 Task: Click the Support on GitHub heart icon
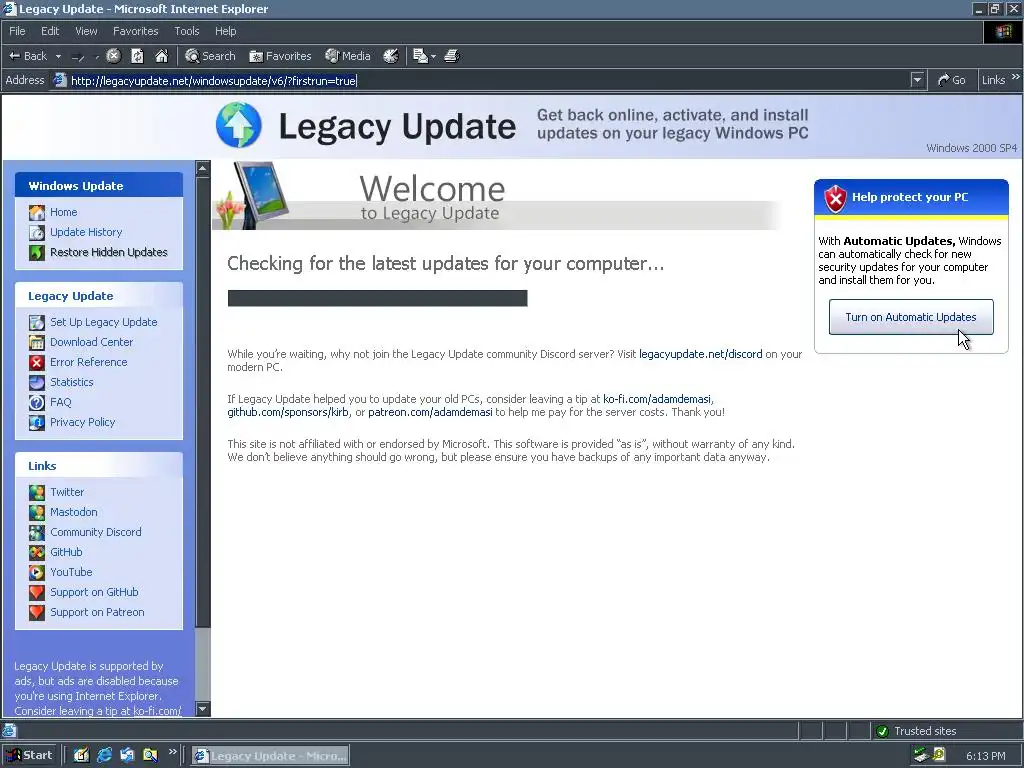pos(37,592)
